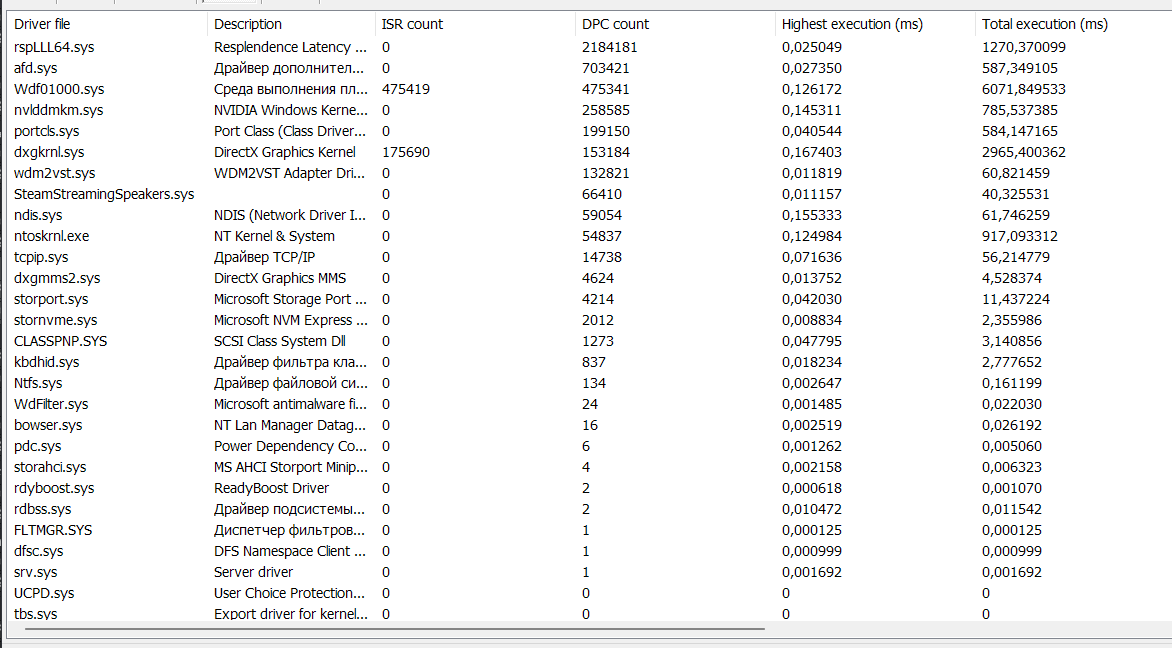Select the ntoskrnl.exe row
The image size is (1172, 648).
point(590,235)
